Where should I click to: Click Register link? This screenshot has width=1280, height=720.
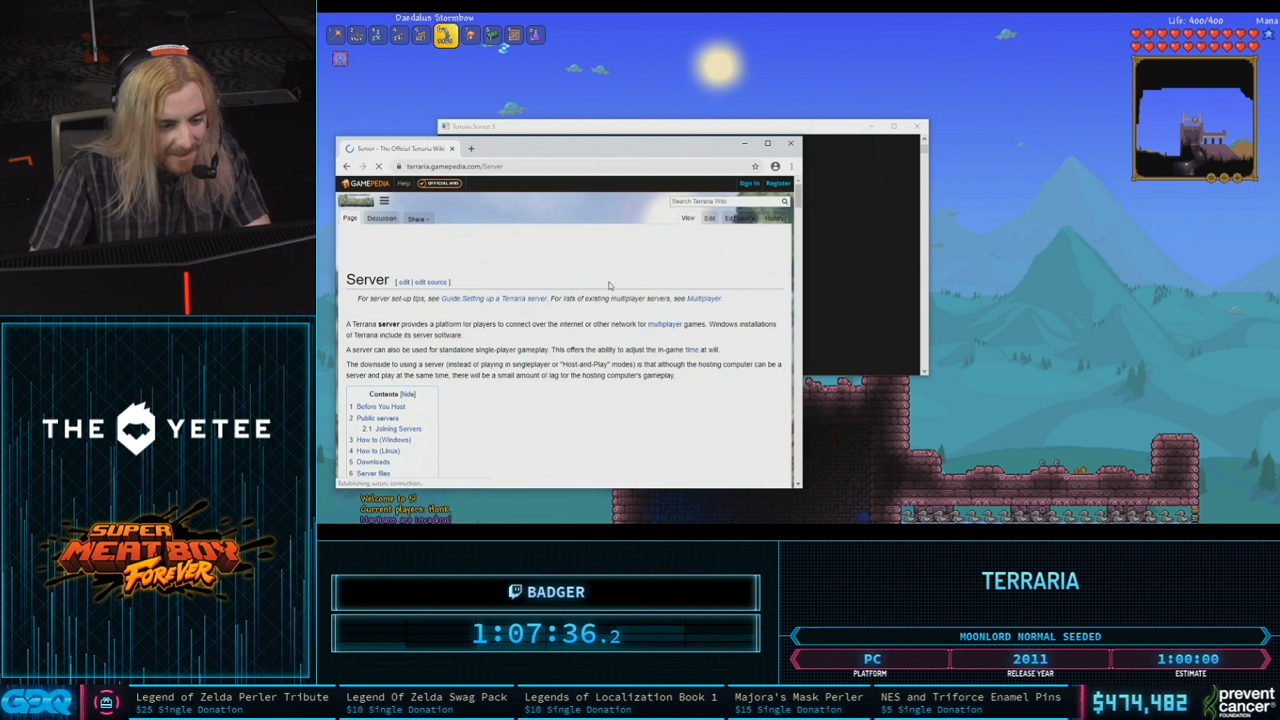[778, 183]
